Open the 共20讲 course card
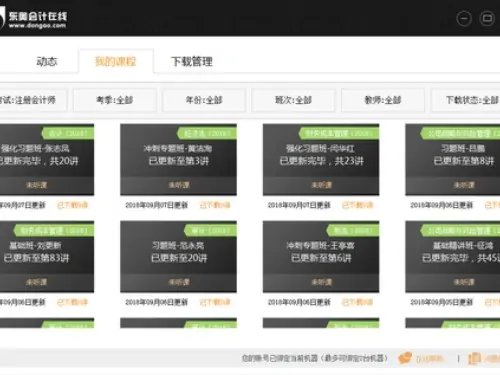This screenshot has width=500, height=375. pos(47,159)
